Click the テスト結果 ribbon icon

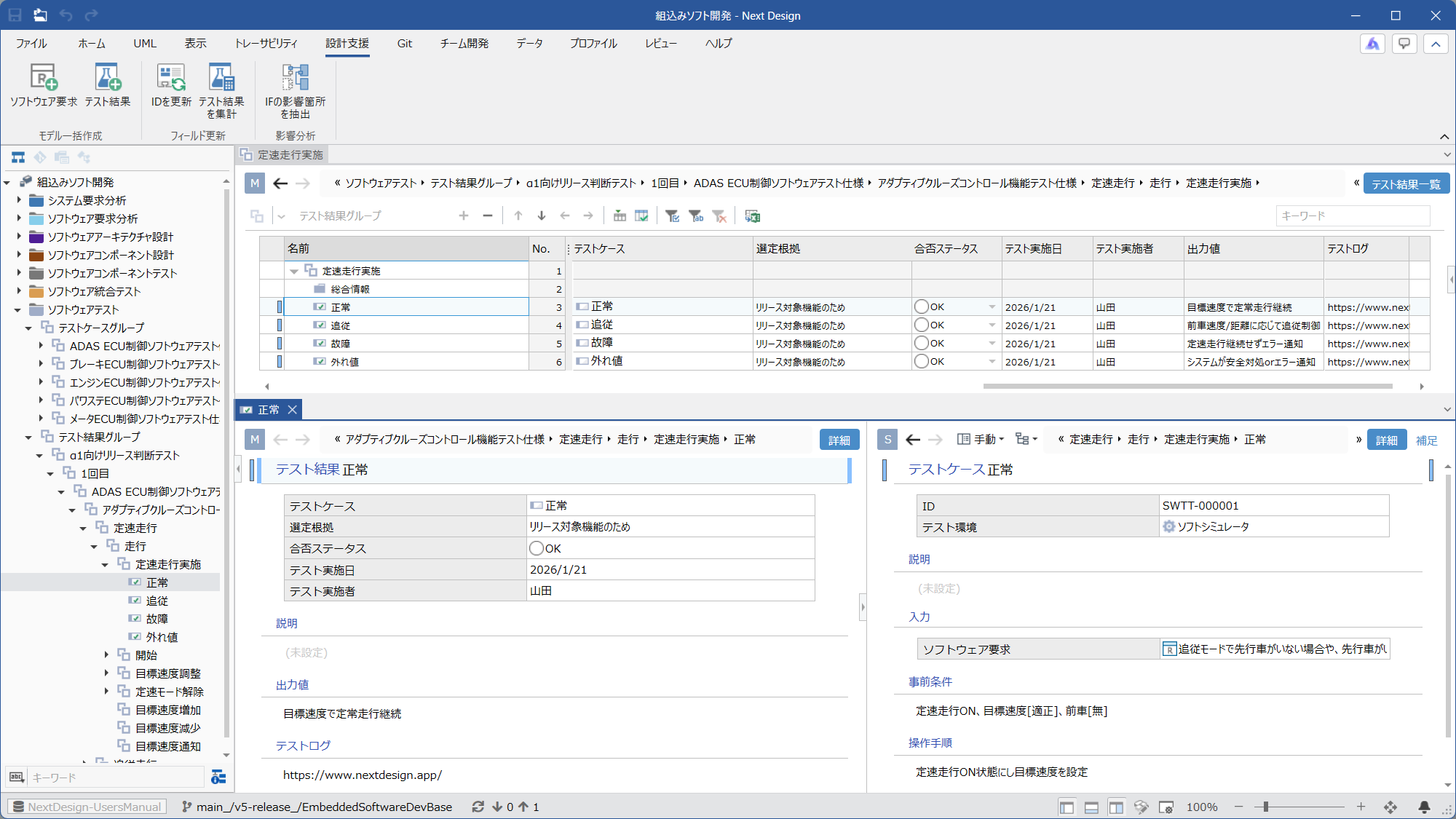click(108, 86)
